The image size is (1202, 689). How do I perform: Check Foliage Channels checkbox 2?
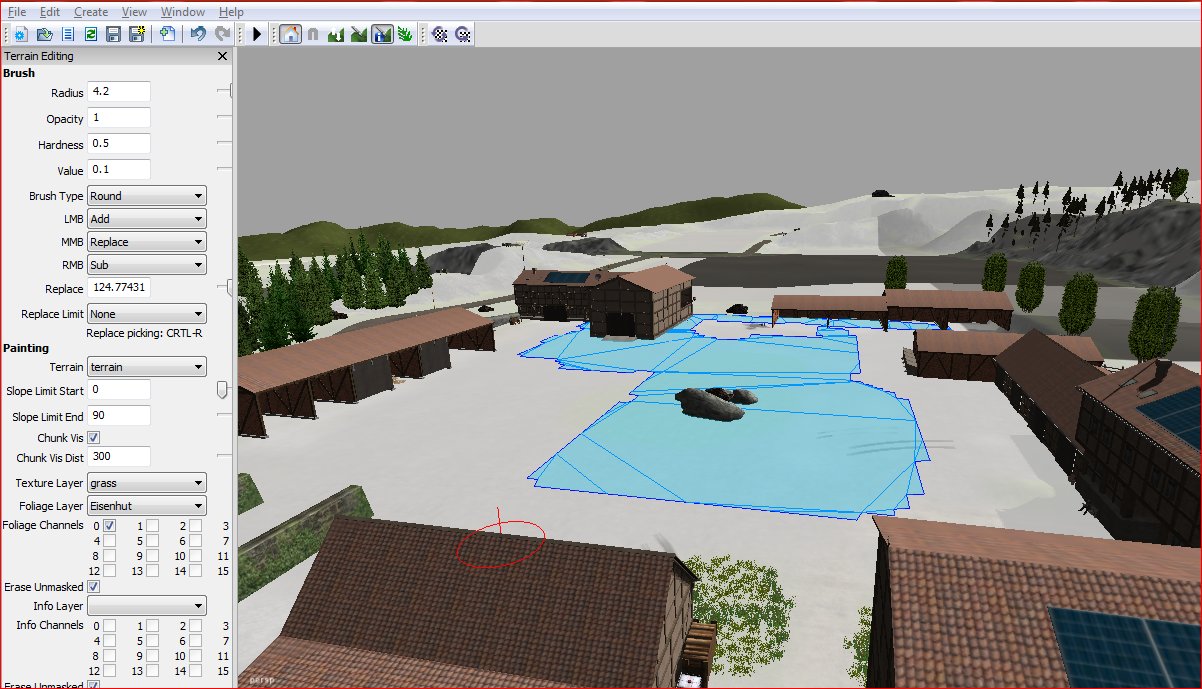coord(196,526)
